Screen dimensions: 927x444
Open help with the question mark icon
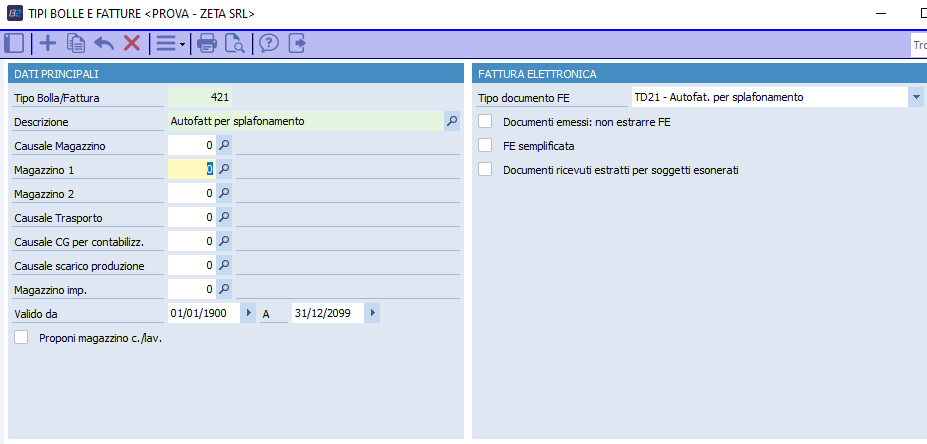click(269, 43)
